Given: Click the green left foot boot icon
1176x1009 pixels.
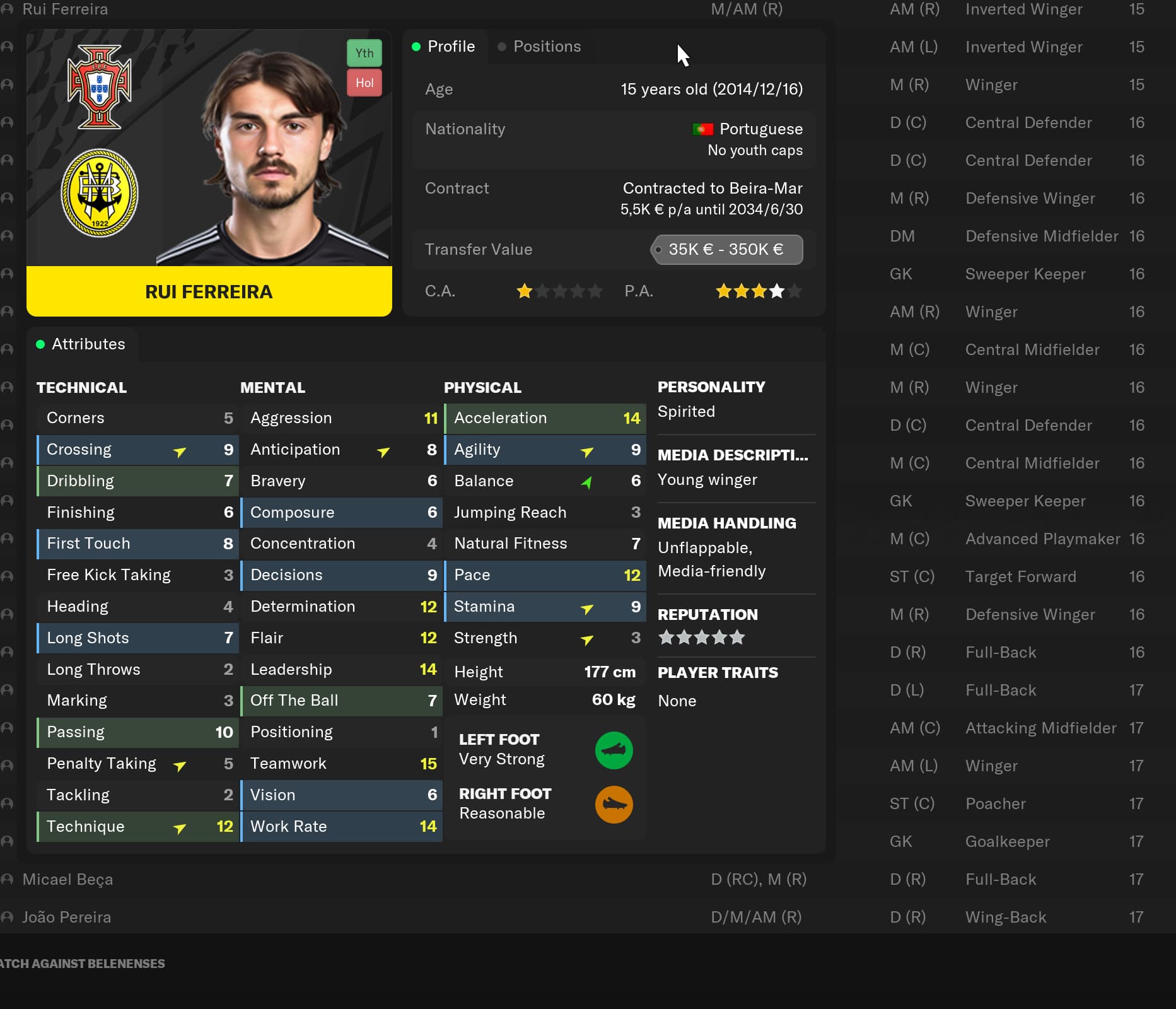Looking at the screenshot, I should (x=614, y=750).
